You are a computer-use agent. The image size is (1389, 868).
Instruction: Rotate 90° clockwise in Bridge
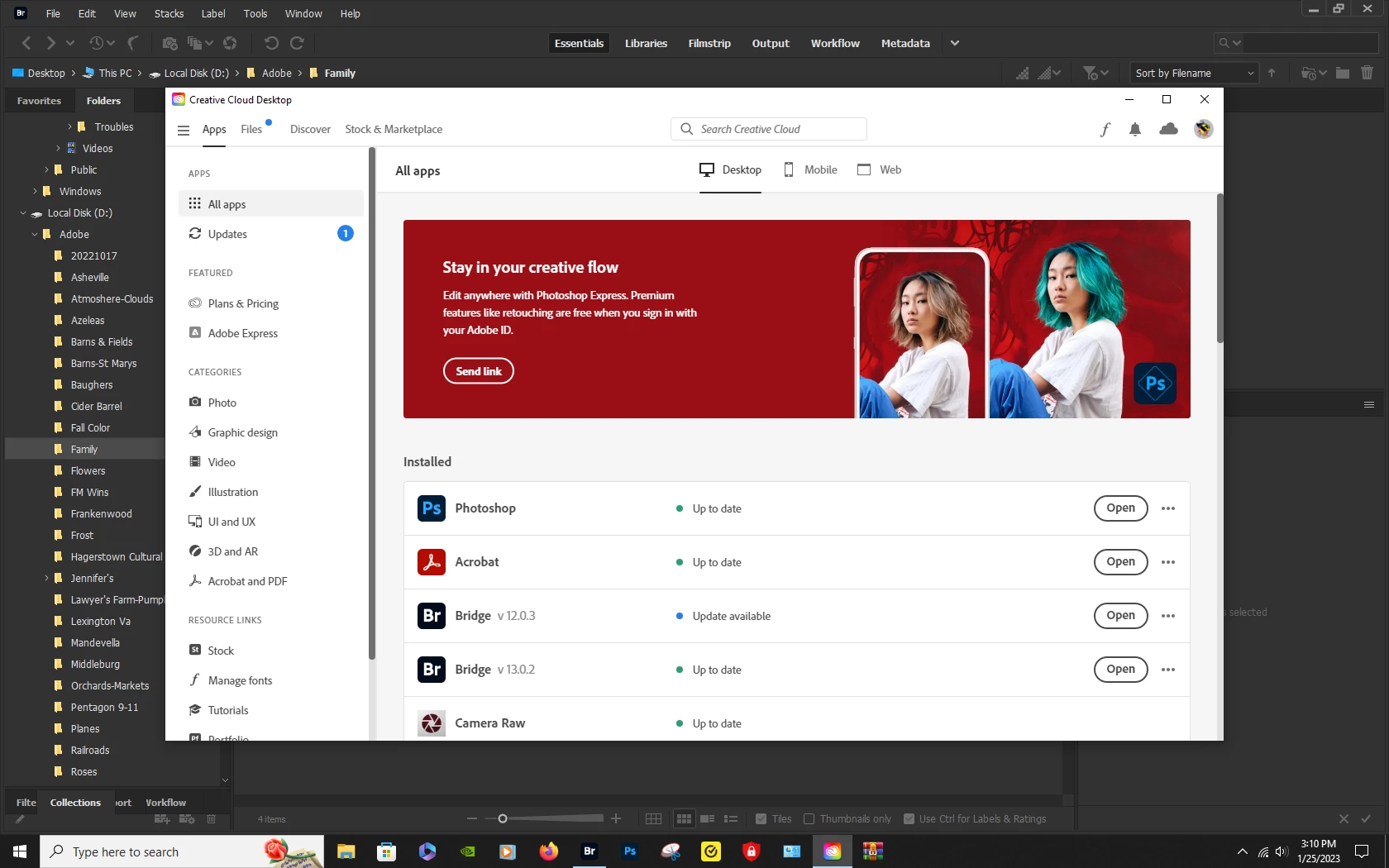298,43
